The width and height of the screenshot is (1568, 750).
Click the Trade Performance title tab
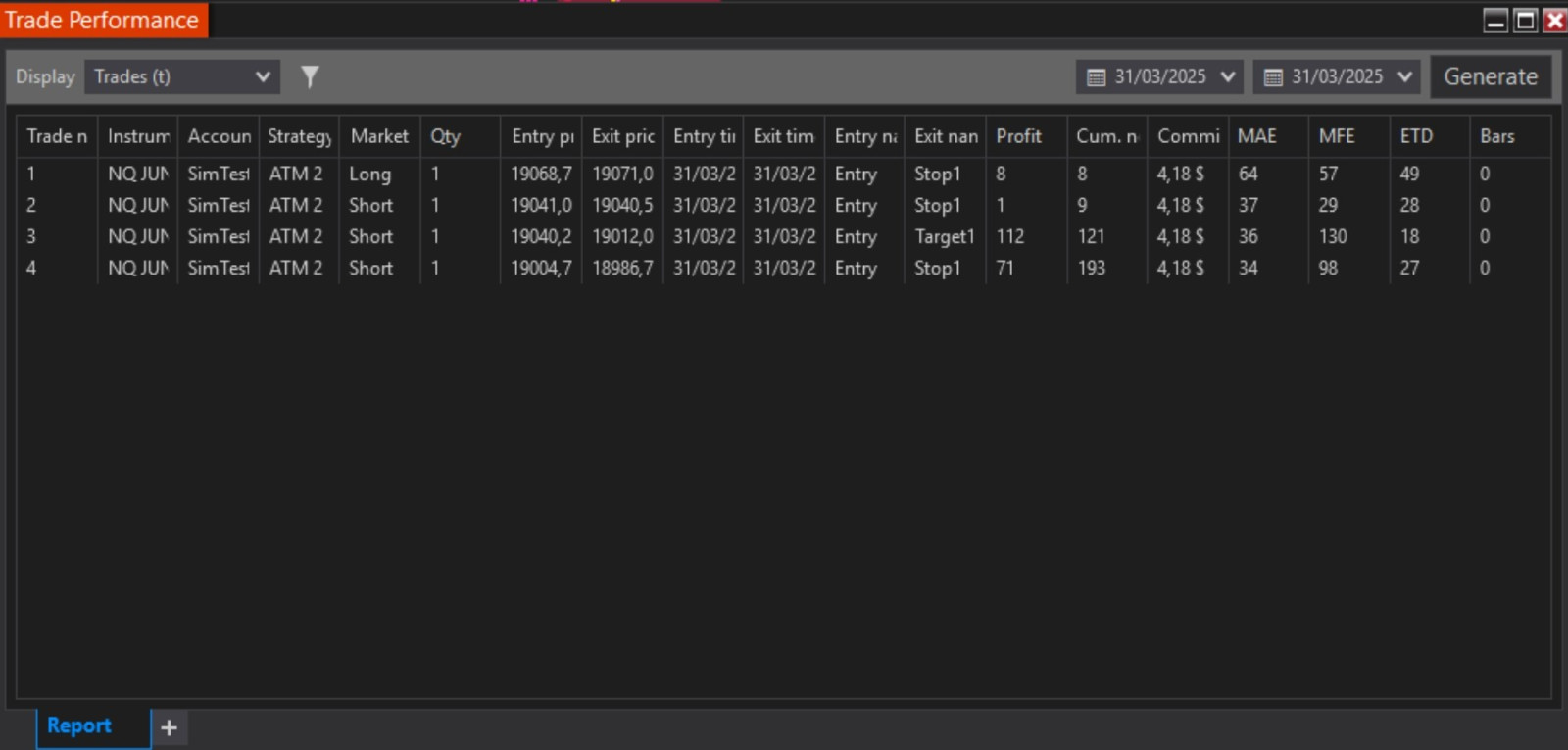[102, 20]
